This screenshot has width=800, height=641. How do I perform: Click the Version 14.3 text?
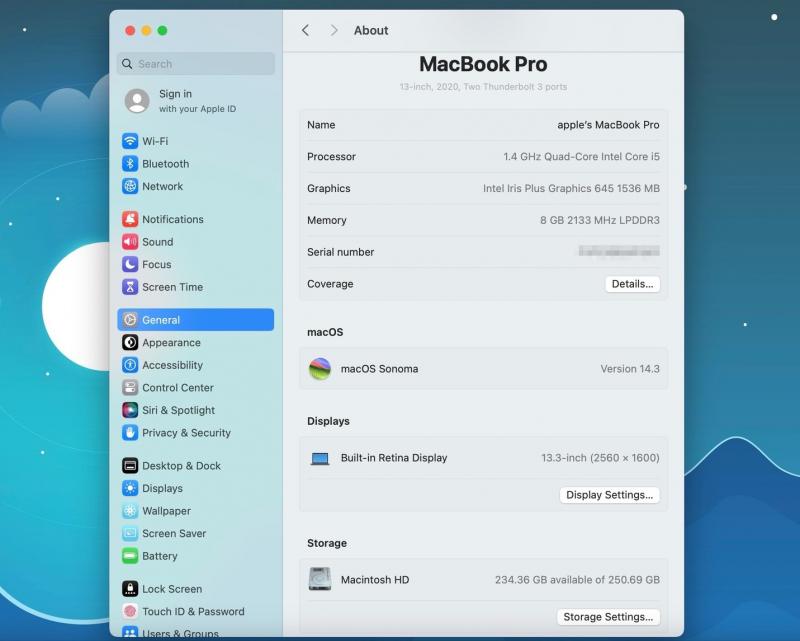pyautogui.click(x=630, y=368)
